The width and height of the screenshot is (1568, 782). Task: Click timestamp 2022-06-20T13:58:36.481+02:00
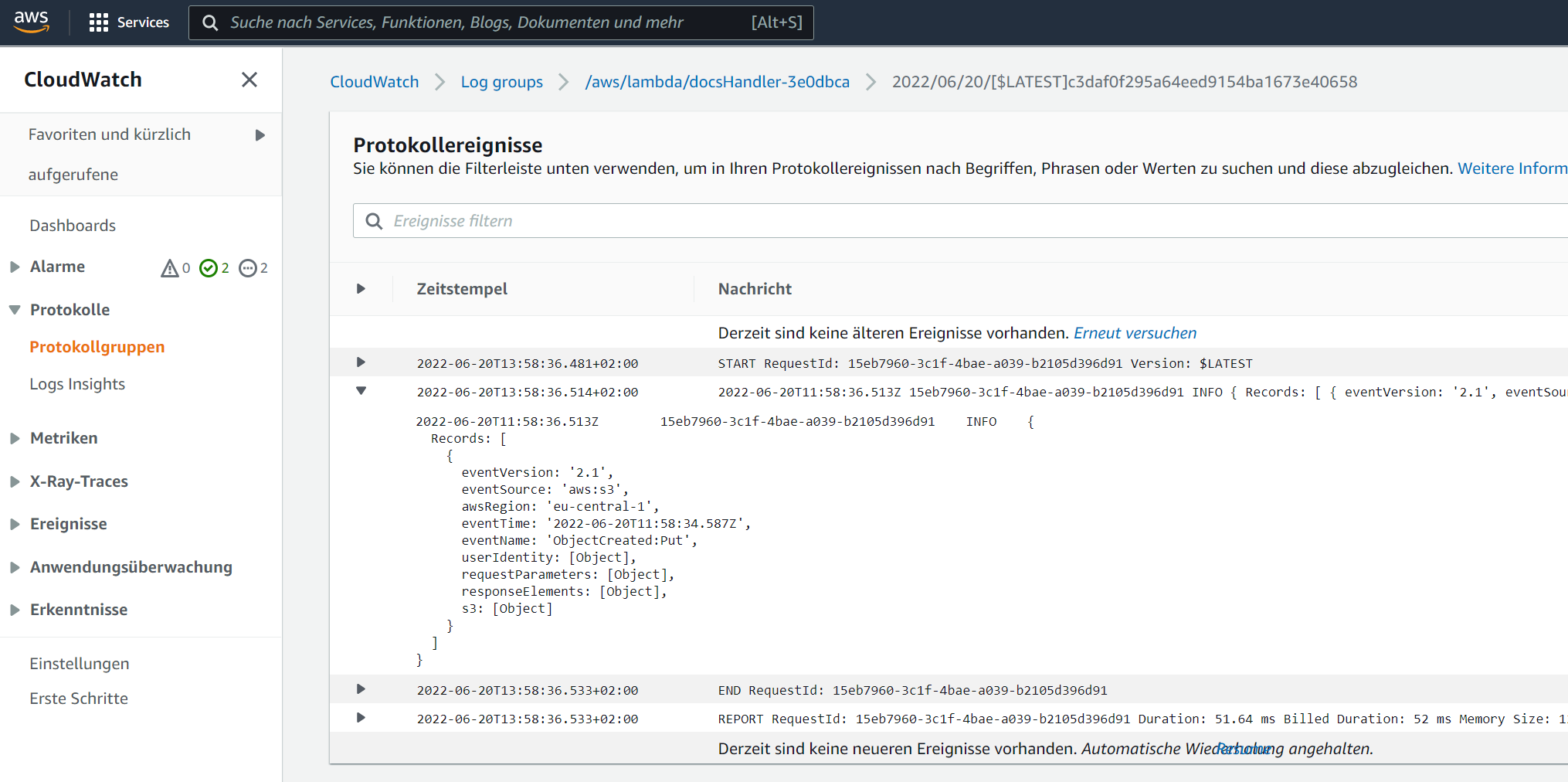[528, 363]
